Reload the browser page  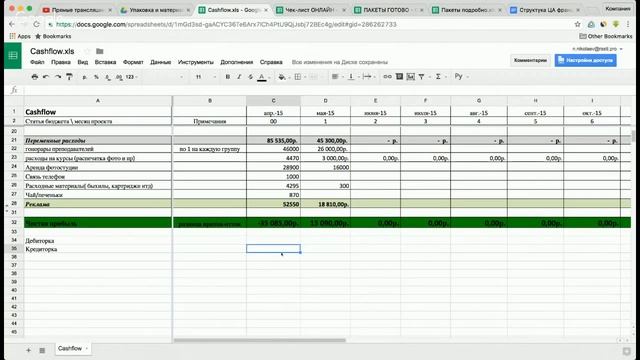pos(36,24)
